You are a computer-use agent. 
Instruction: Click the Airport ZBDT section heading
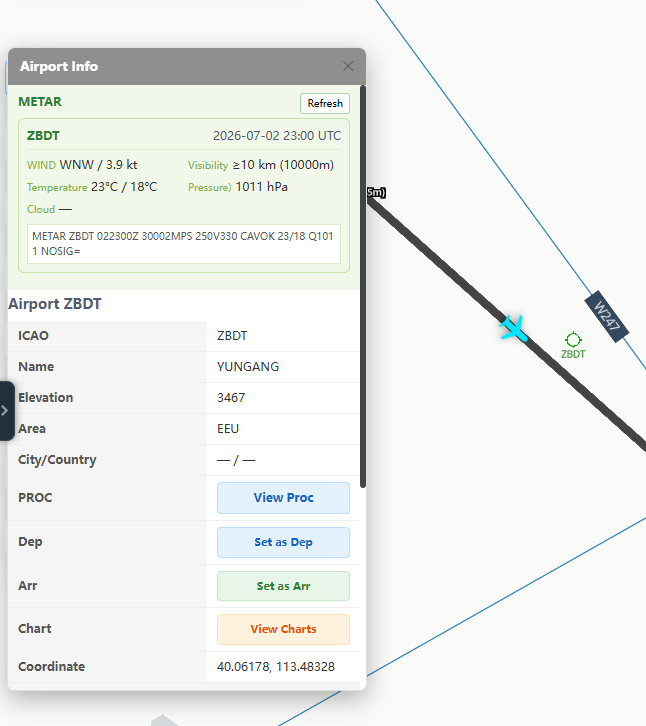[x=55, y=304]
